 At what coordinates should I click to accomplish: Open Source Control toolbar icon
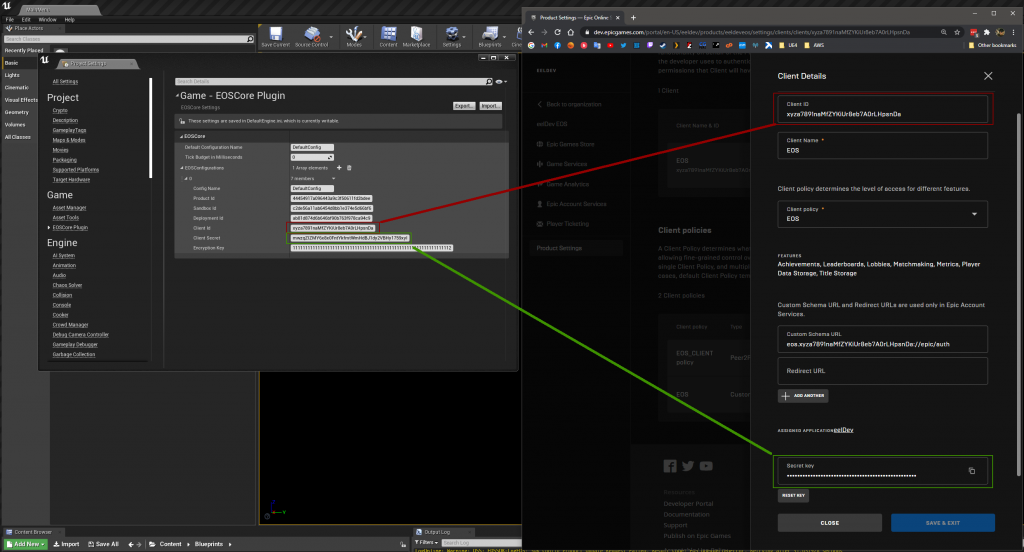pyautogui.click(x=312, y=34)
